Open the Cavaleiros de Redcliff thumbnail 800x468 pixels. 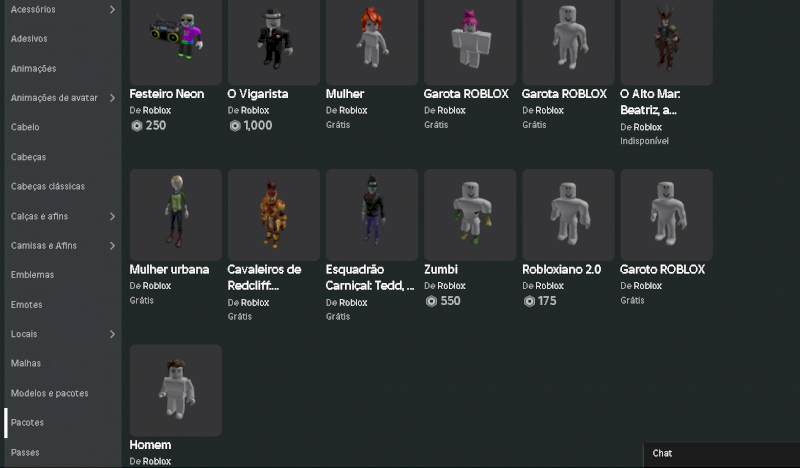274,215
